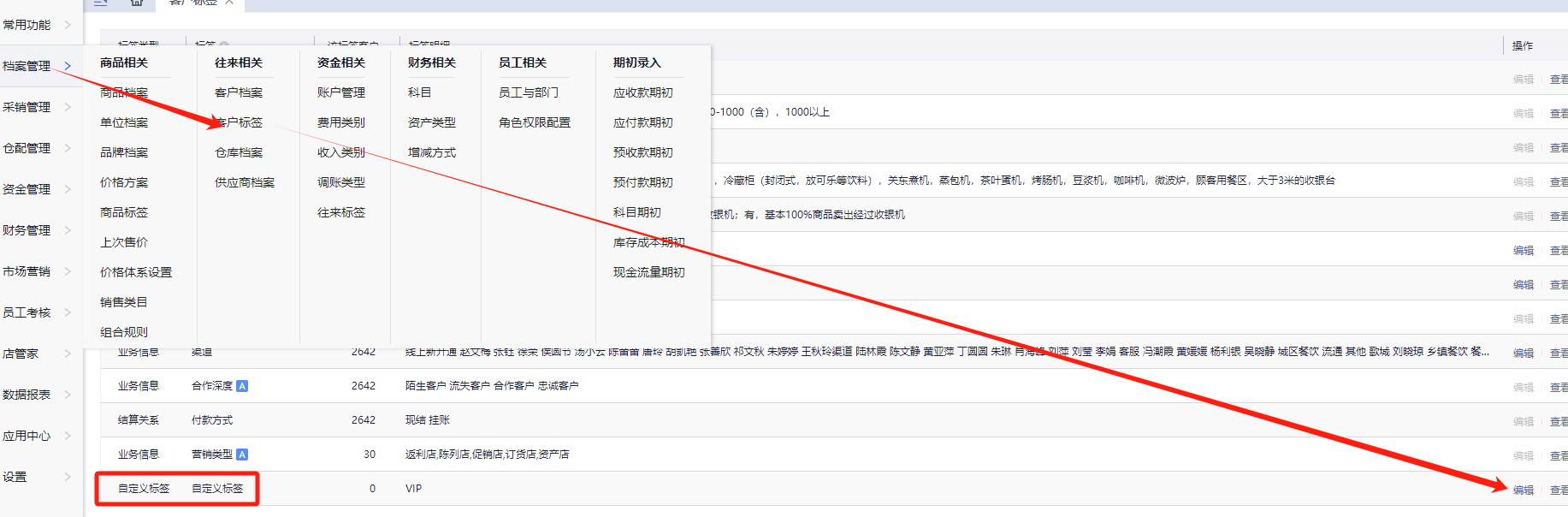Click 编辑 link on the 付款方式 row
Image resolution: width=1568 pixels, height=517 pixels.
click(1523, 421)
